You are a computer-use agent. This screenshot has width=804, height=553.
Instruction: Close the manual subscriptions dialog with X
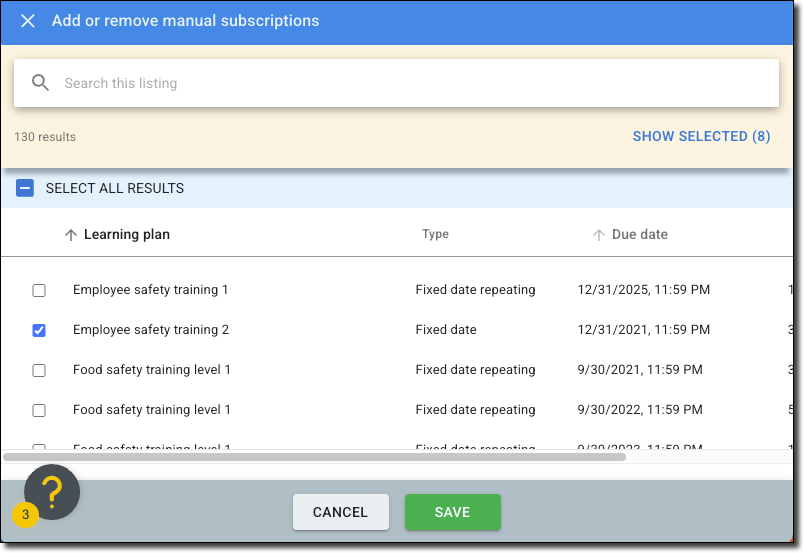coord(28,21)
